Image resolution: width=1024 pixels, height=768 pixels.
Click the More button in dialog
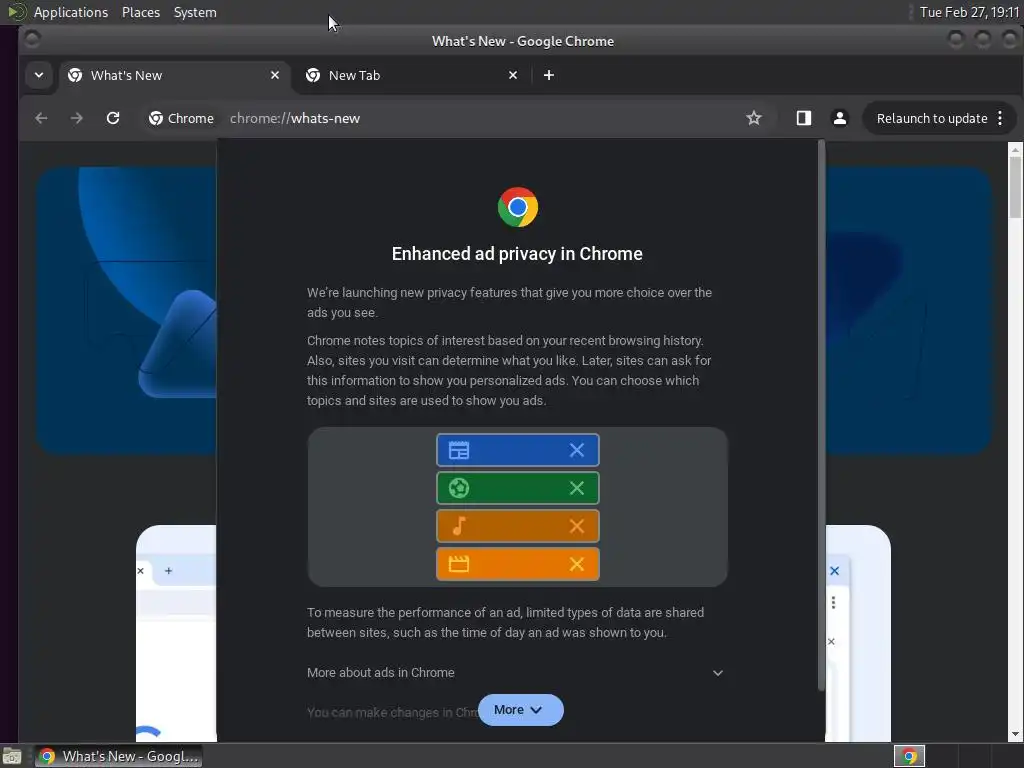pyautogui.click(x=520, y=710)
